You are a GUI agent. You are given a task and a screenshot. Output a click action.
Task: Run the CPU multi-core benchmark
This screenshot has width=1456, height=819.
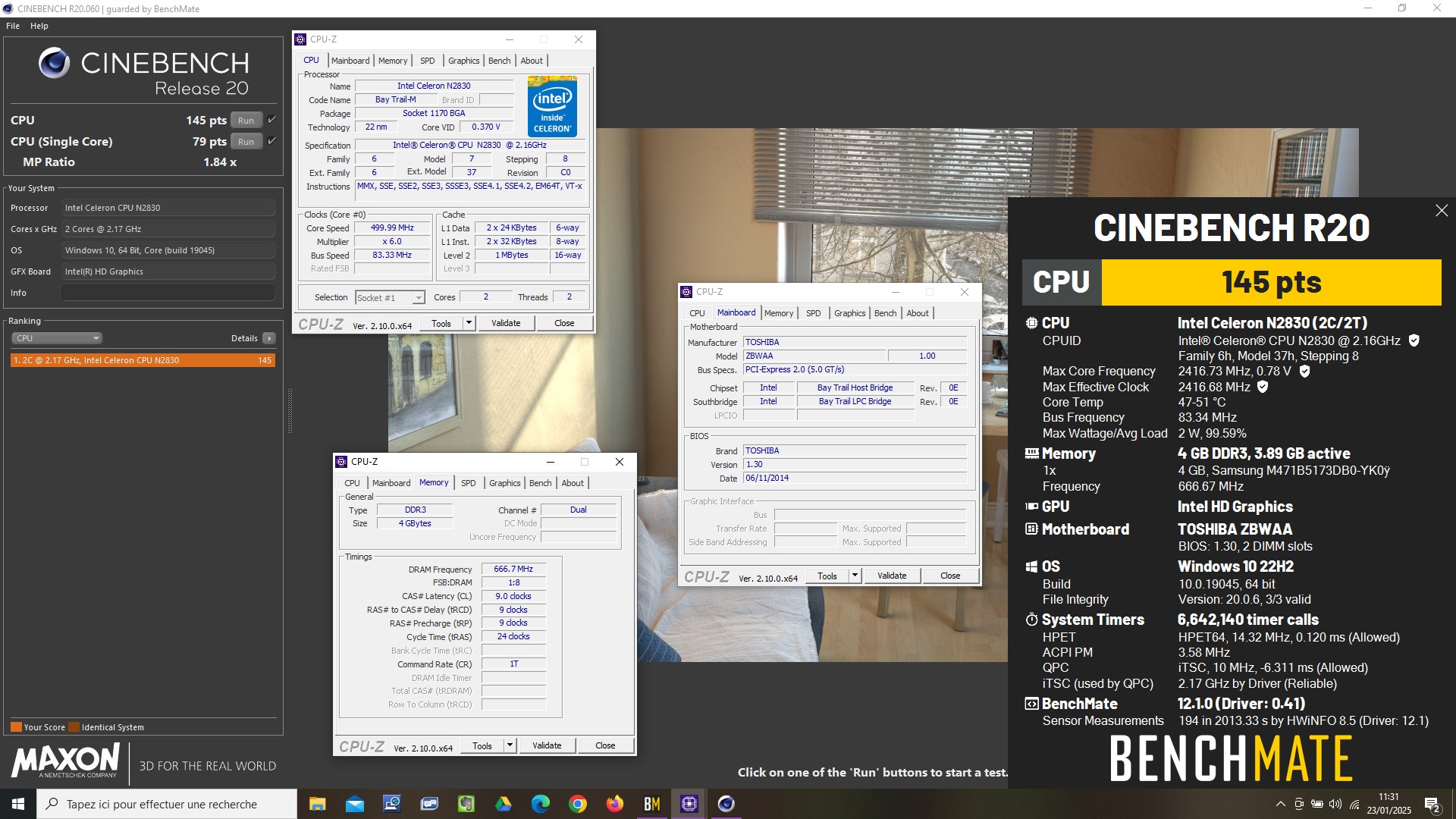coord(246,121)
